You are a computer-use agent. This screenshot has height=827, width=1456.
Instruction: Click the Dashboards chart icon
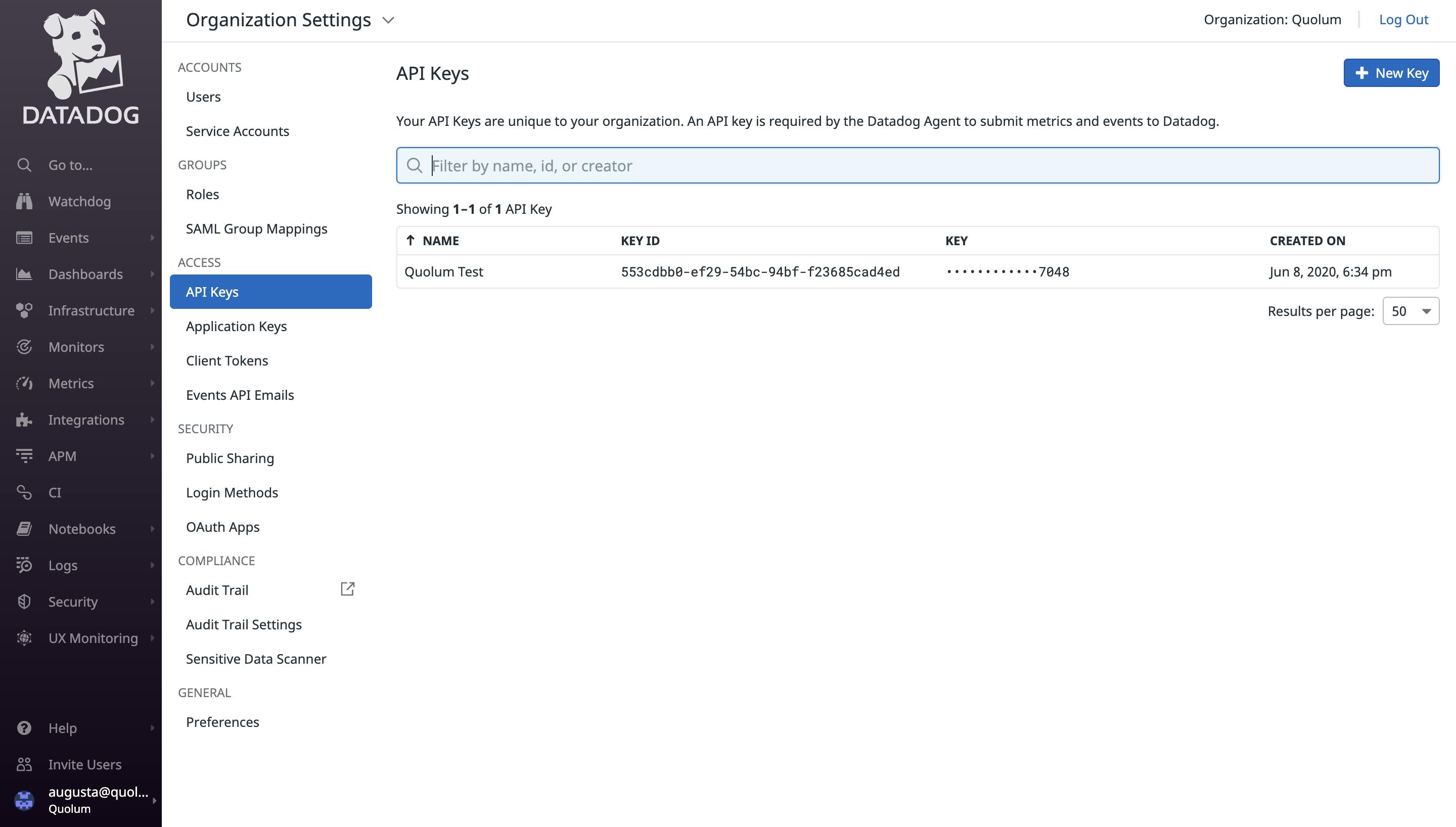[24, 274]
